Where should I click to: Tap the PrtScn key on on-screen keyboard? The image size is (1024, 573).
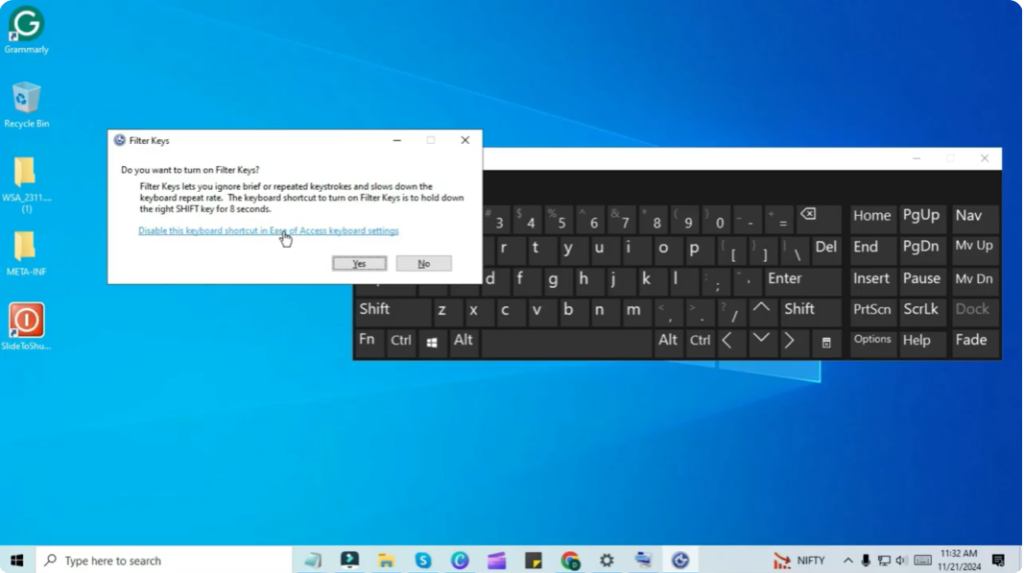pyautogui.click(x=872, y=312)
